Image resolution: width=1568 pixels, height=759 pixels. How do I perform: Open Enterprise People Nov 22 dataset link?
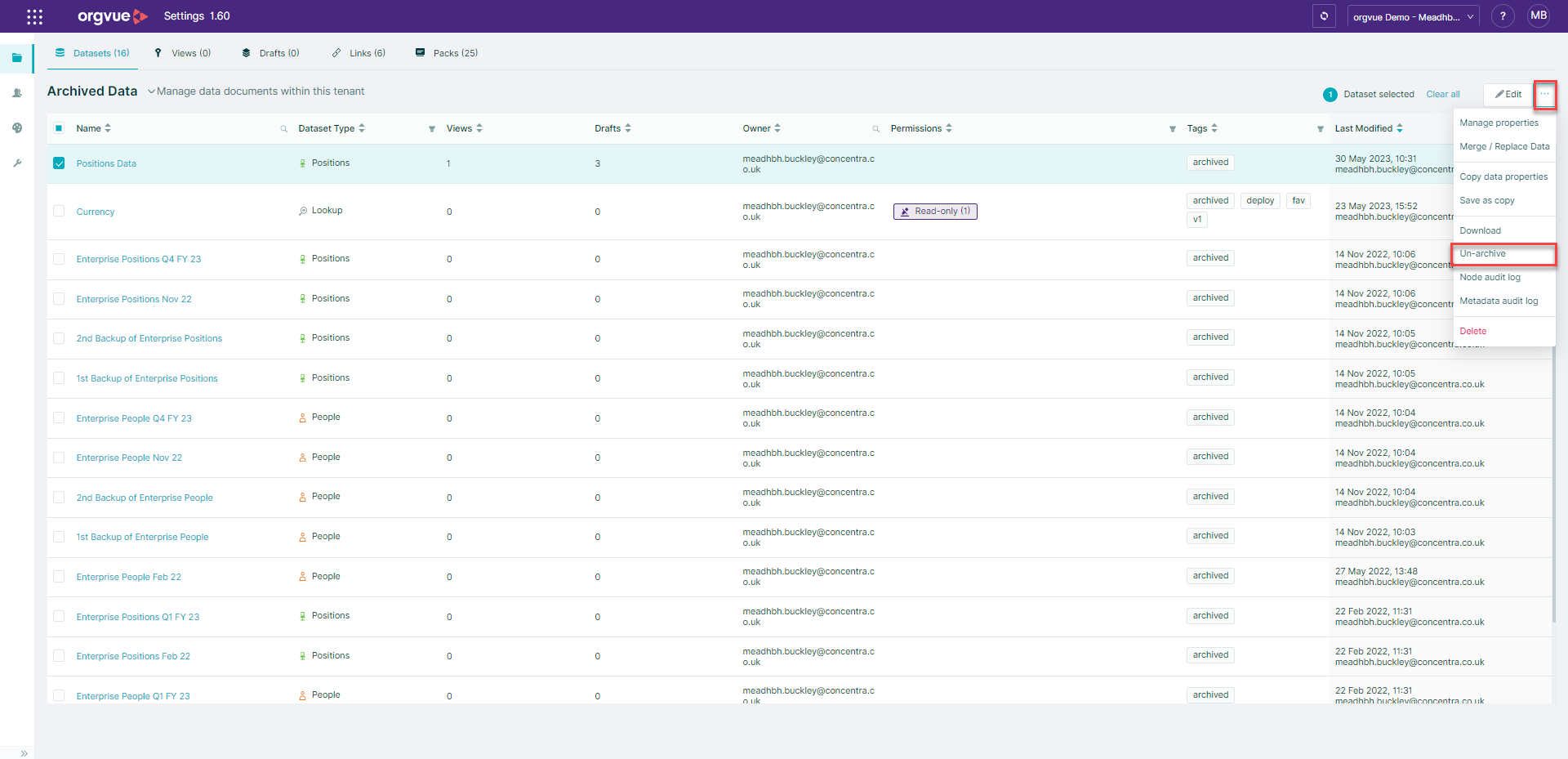coord(129,458)
